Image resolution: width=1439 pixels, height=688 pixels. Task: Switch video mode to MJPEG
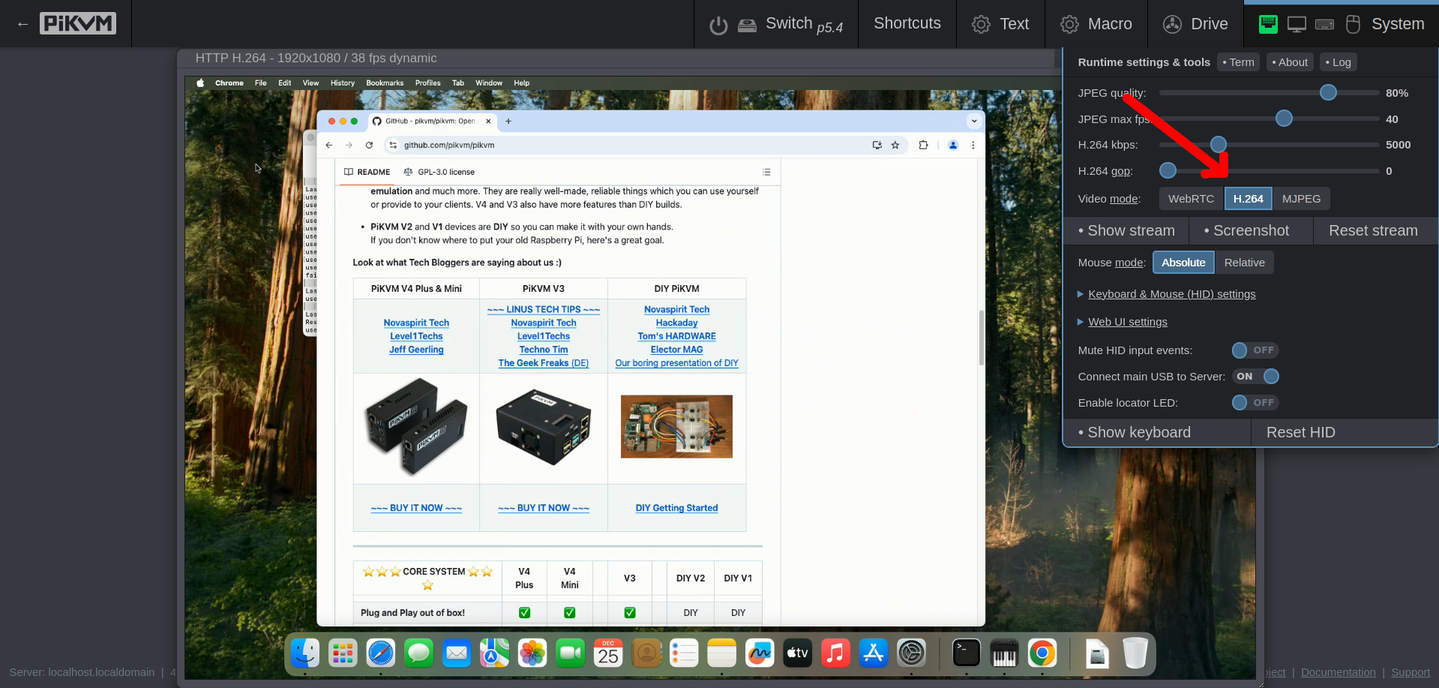pyautogui.click(x=1301, y=198)
